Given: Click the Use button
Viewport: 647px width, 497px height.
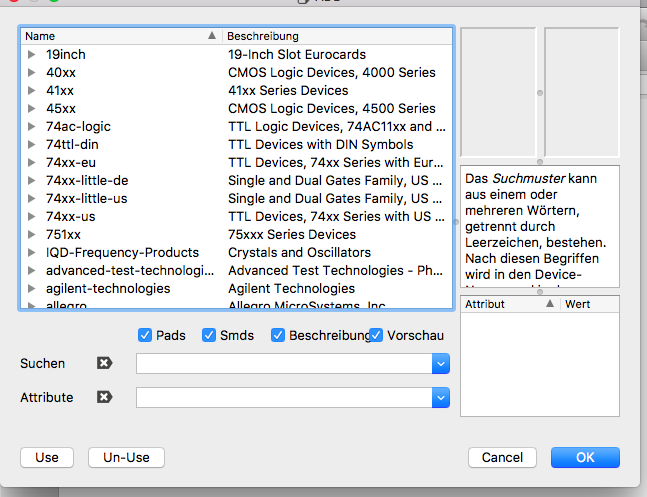Looking at the screenshot, I should click(47, 457).
